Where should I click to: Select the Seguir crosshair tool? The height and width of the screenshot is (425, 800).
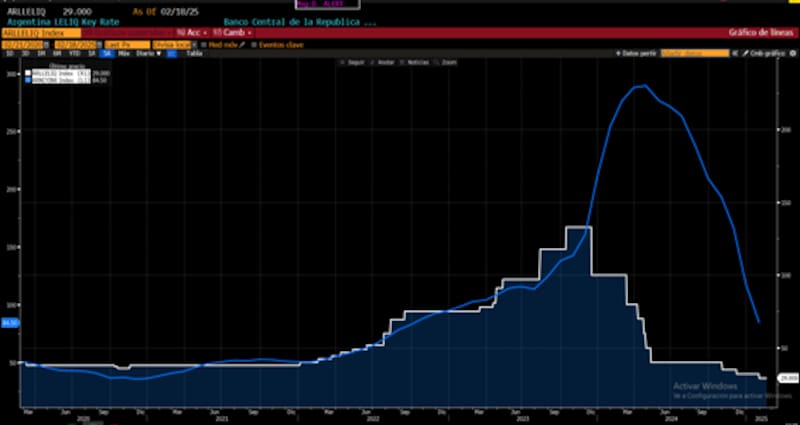click(x=354, y=62)
